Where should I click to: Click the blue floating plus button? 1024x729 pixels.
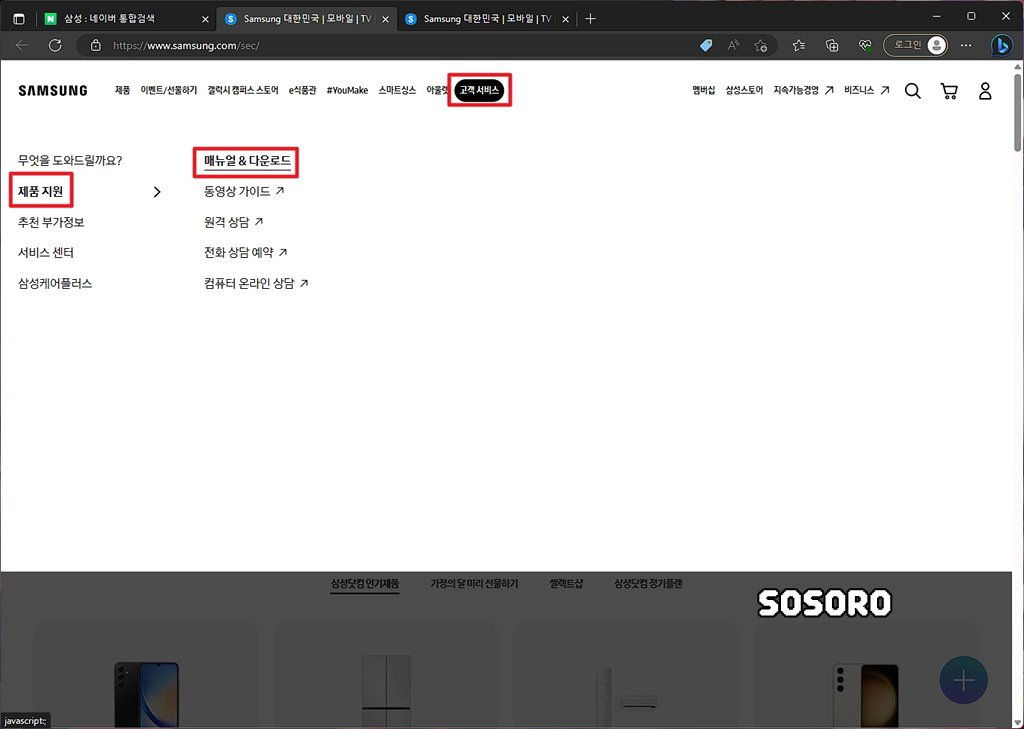pos(963,680)
